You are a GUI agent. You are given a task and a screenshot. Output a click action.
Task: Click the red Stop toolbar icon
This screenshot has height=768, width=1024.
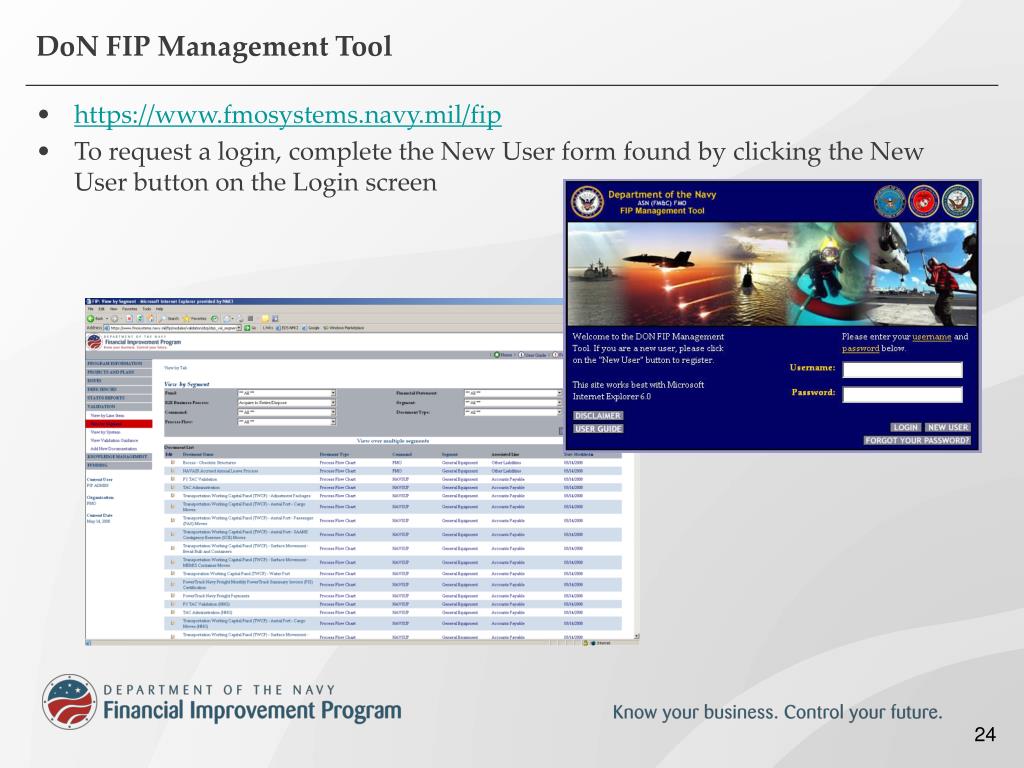(129, 319)
